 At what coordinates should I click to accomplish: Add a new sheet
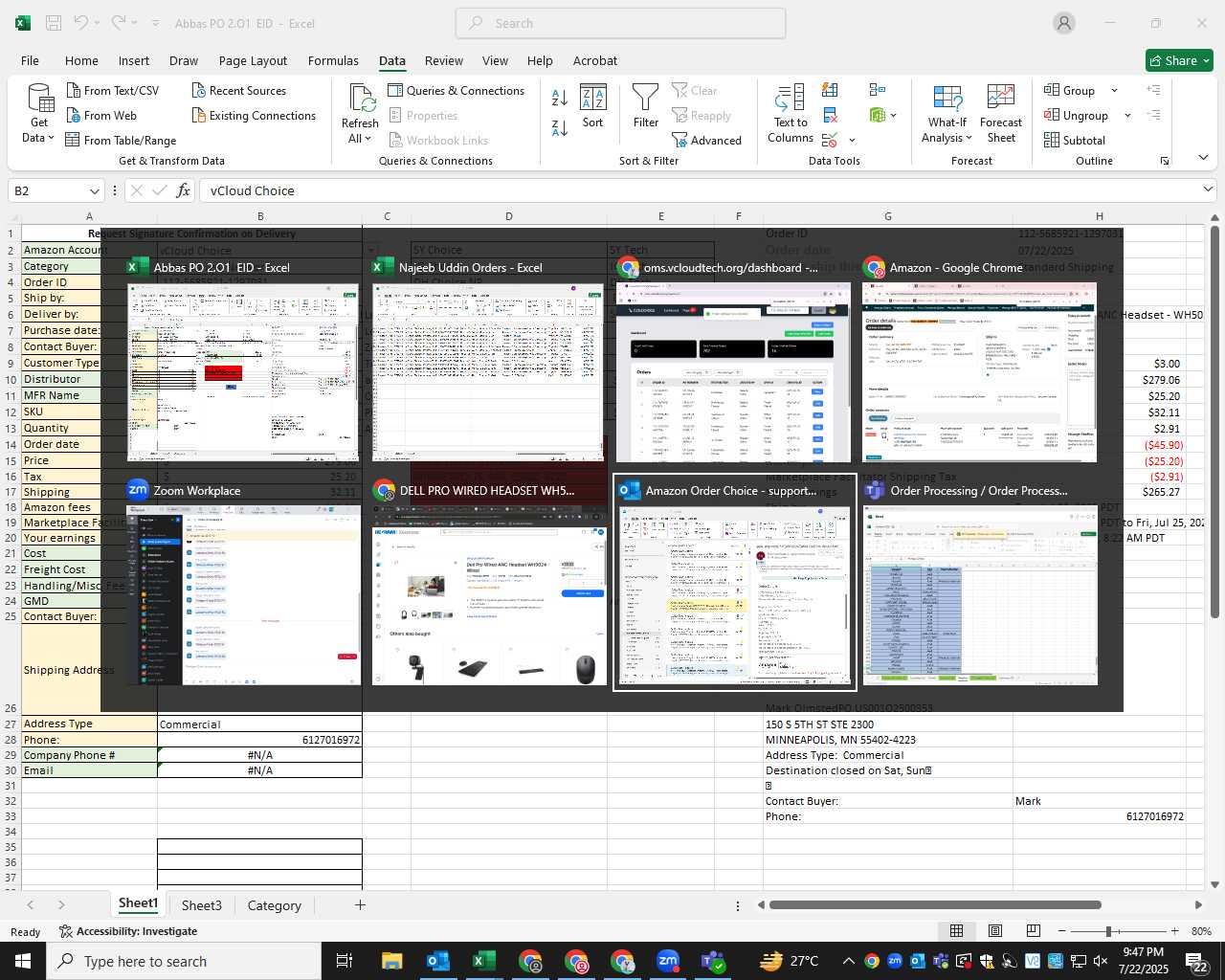tap(360, 904)
